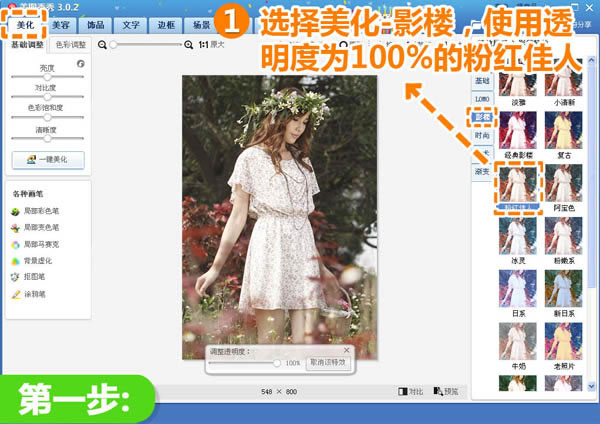Select the LOMO effects category tab
This screenshot has height=424, width=600.
[x=482, y=99]
